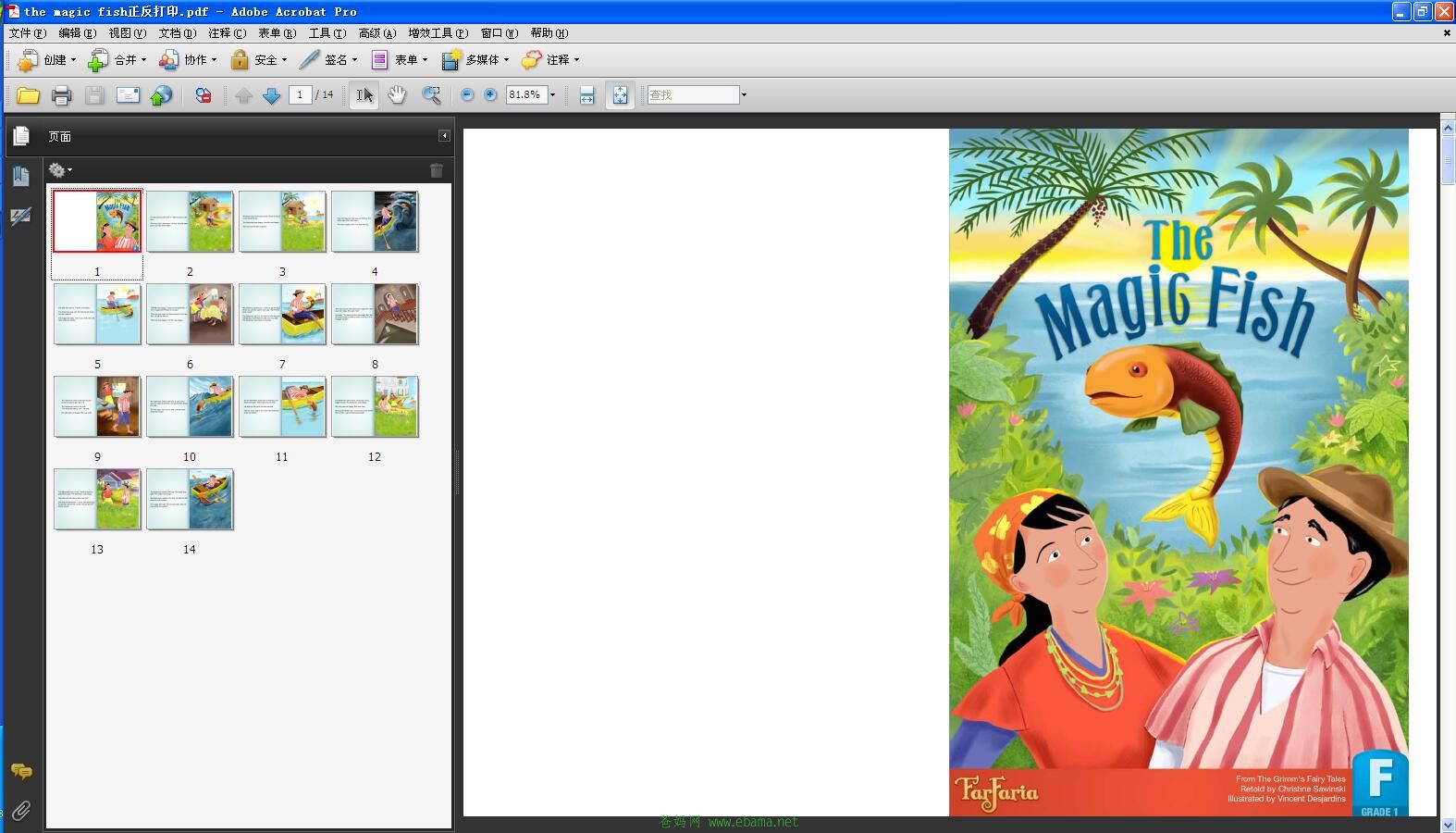This screenshot has width=1456, height=833.
Task: Click the 81.8% zoom value field
Action: [x=526, y=94]
